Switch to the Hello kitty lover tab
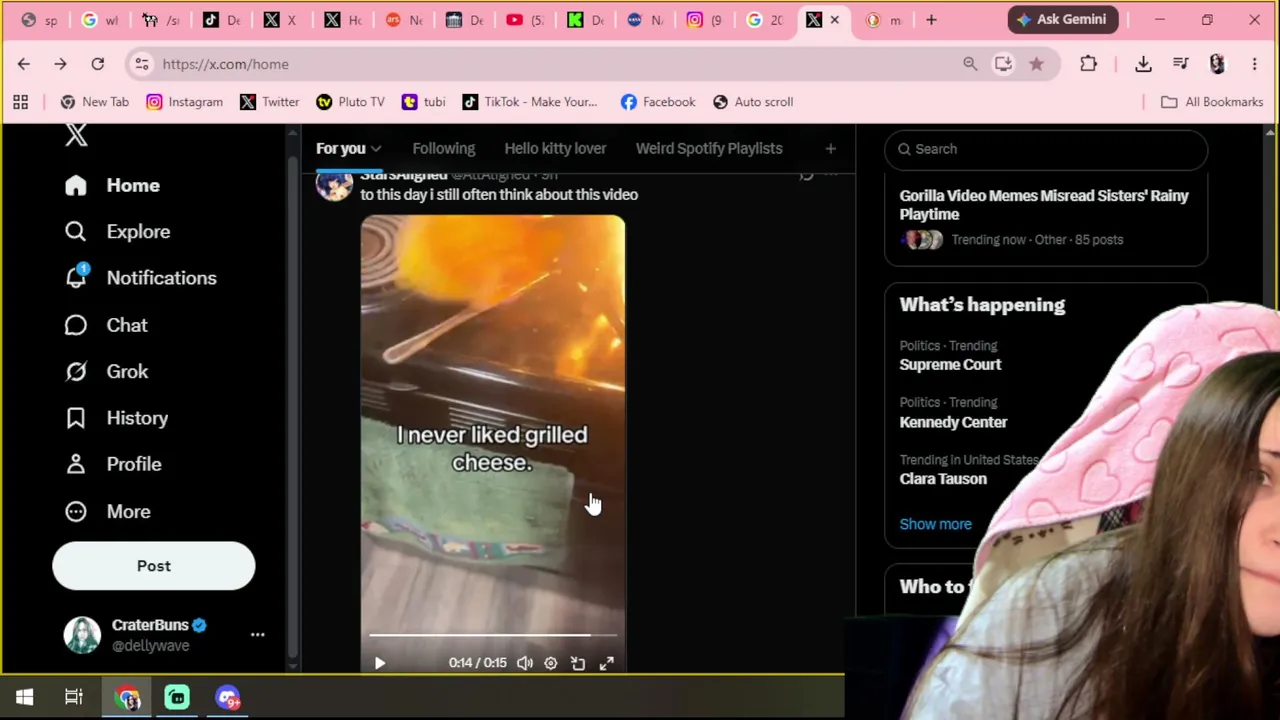Viewport: 1280px width, 720px height. (x=555, y=148)
